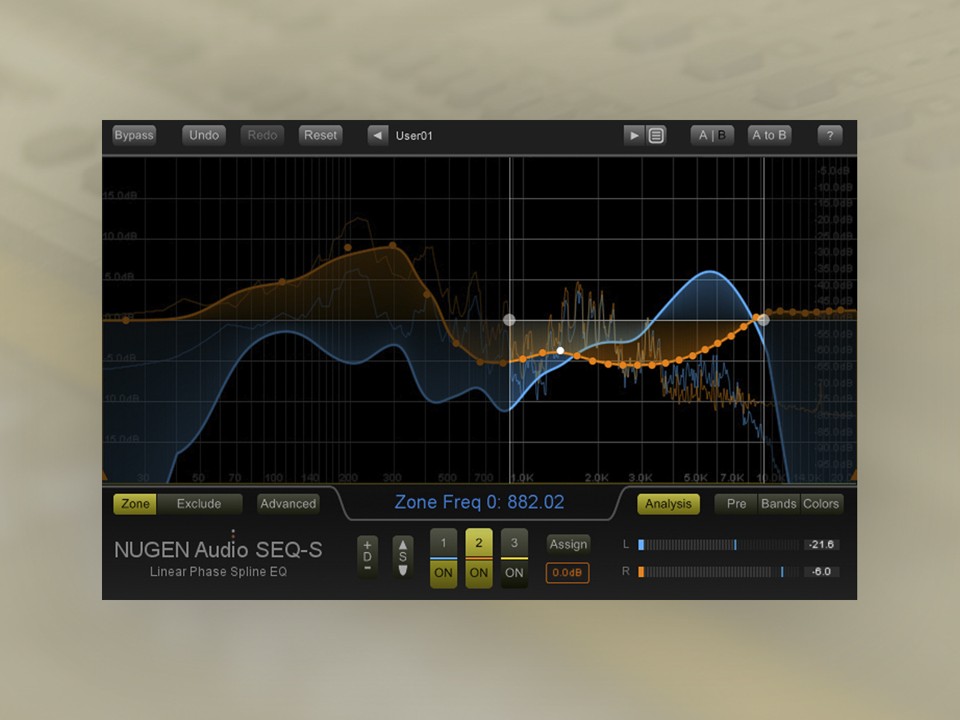Toggle ON for curve 2
The image size is (960, 720).
(479, 574)
